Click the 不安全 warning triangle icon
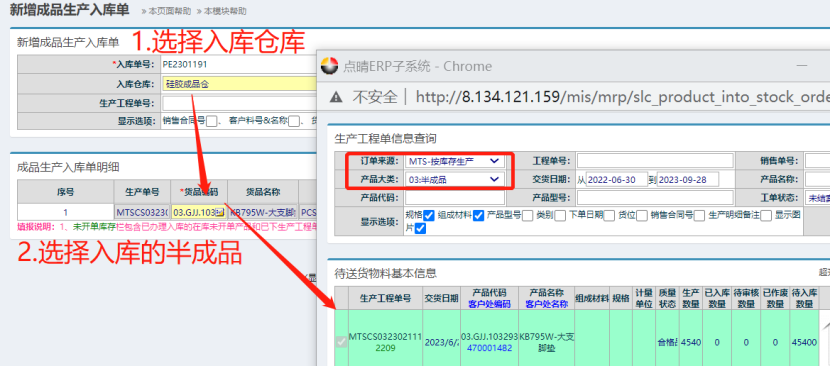The height and width of the screenshot is (367, 830). (x=336, y=97)
